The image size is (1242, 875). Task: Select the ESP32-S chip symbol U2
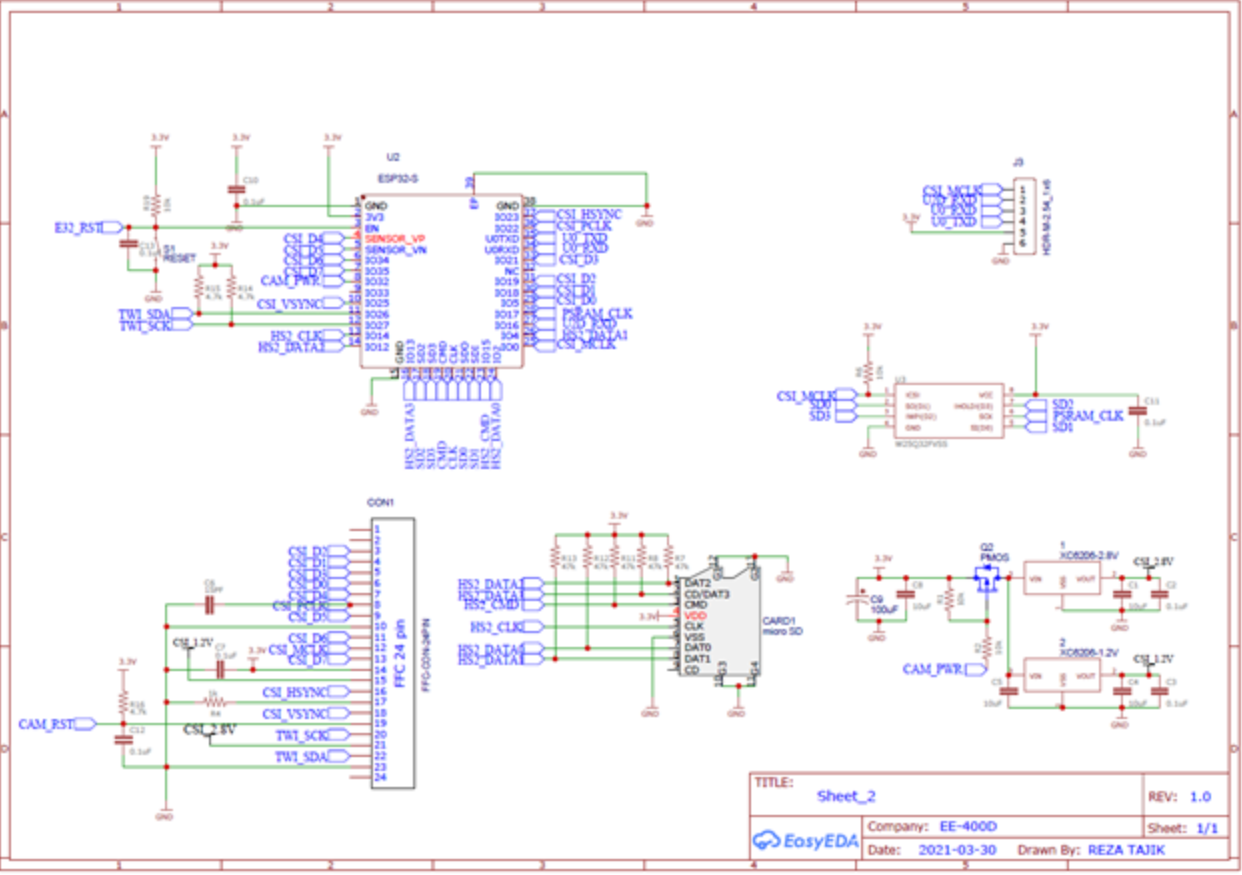(441, 282)
